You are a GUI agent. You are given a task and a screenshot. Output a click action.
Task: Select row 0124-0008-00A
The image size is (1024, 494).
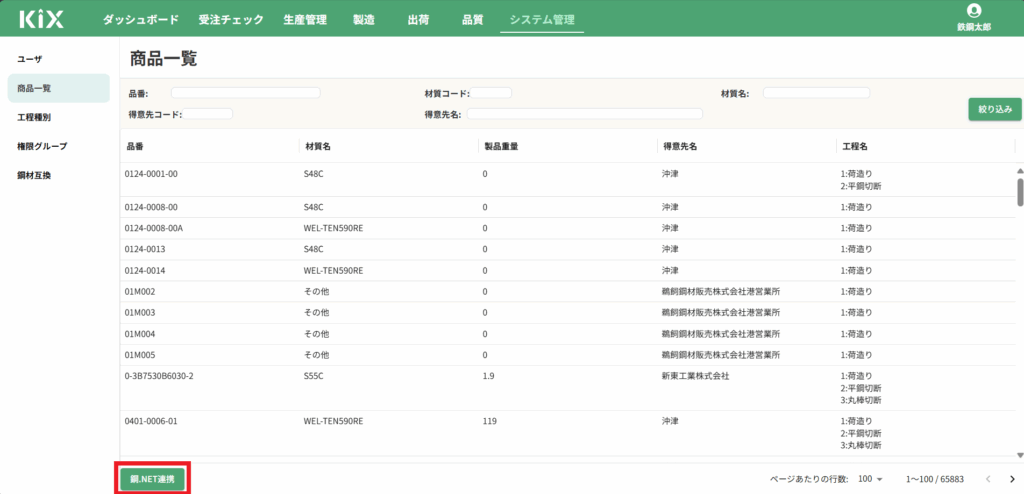[x=568, y=228]
